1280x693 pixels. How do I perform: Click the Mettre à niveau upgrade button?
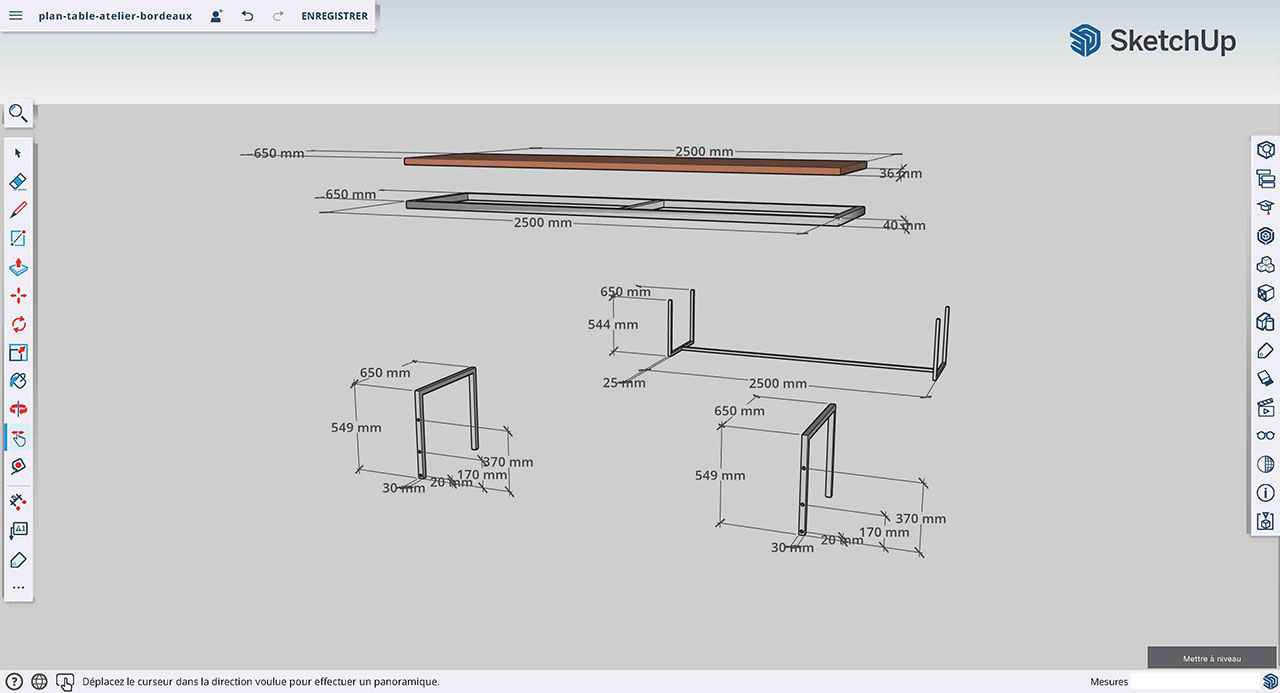pyautogui.click(x=1212, y=658)
